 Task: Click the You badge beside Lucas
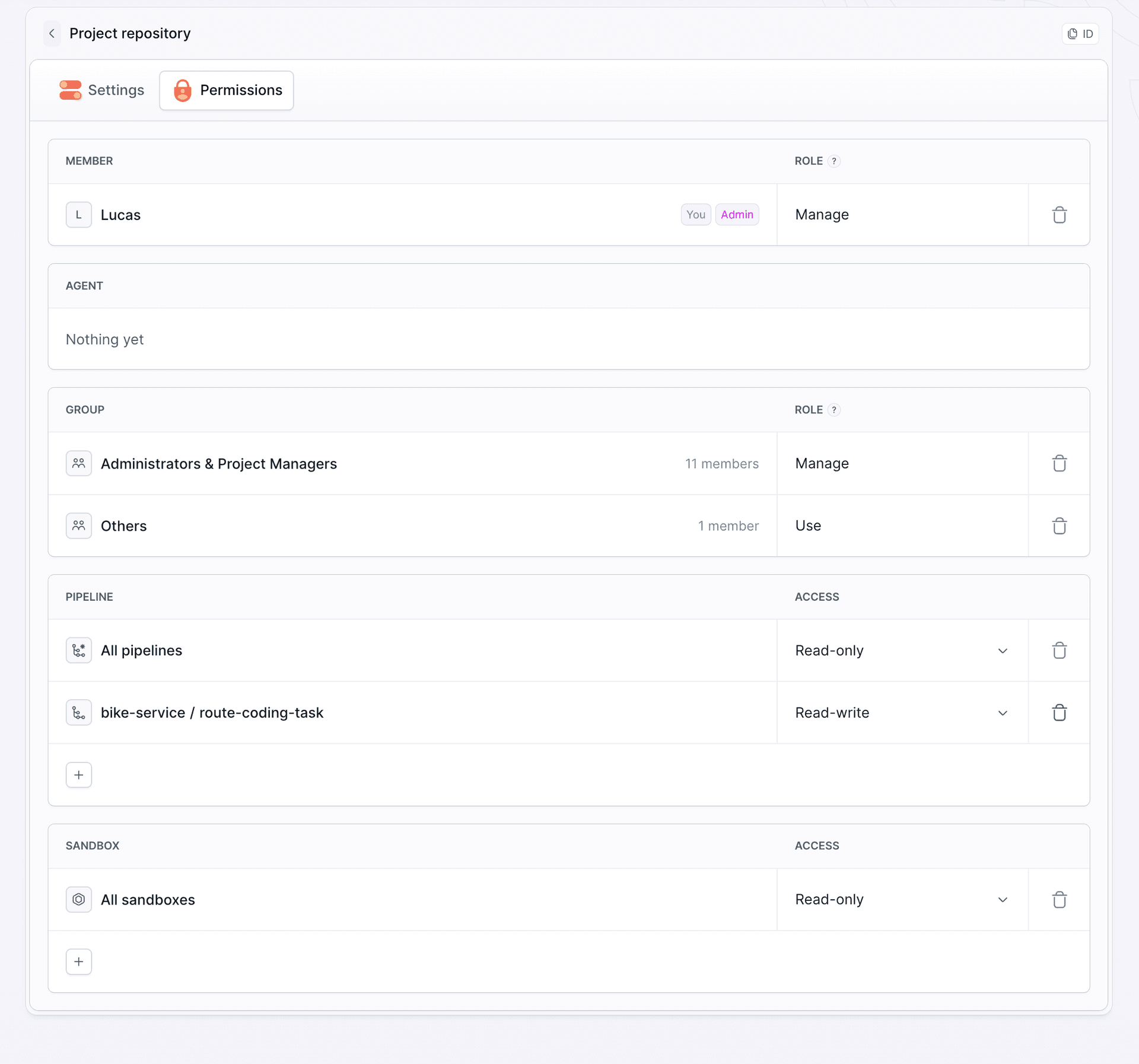[696, 215]
